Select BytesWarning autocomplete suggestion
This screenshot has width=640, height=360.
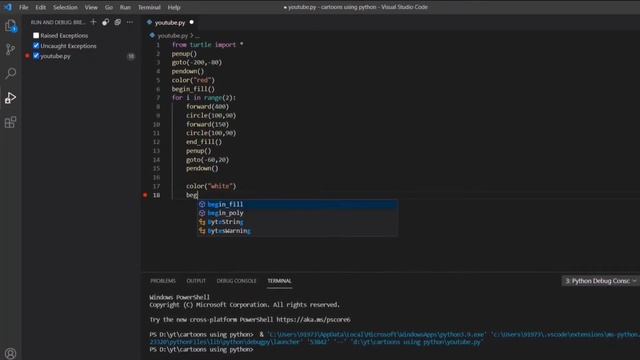point(298,231)
